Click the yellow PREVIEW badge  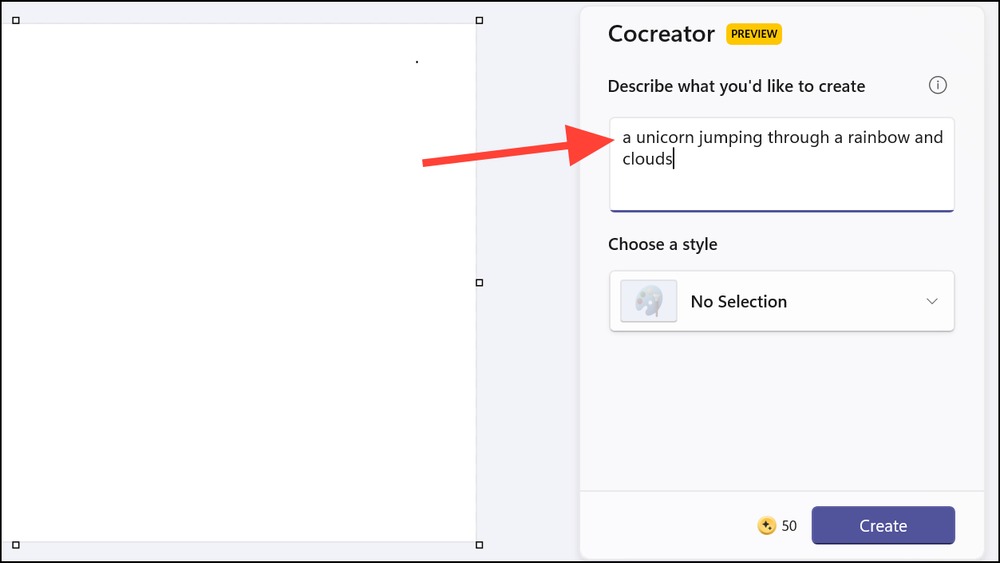[x=754, y=34]
